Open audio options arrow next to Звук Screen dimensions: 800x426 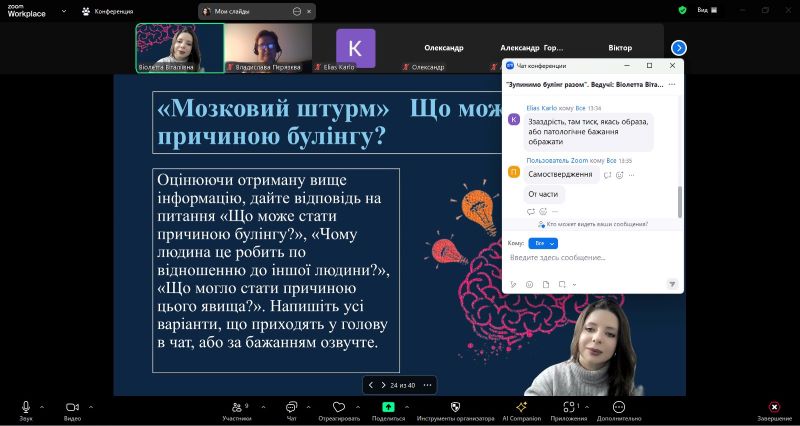42,407
